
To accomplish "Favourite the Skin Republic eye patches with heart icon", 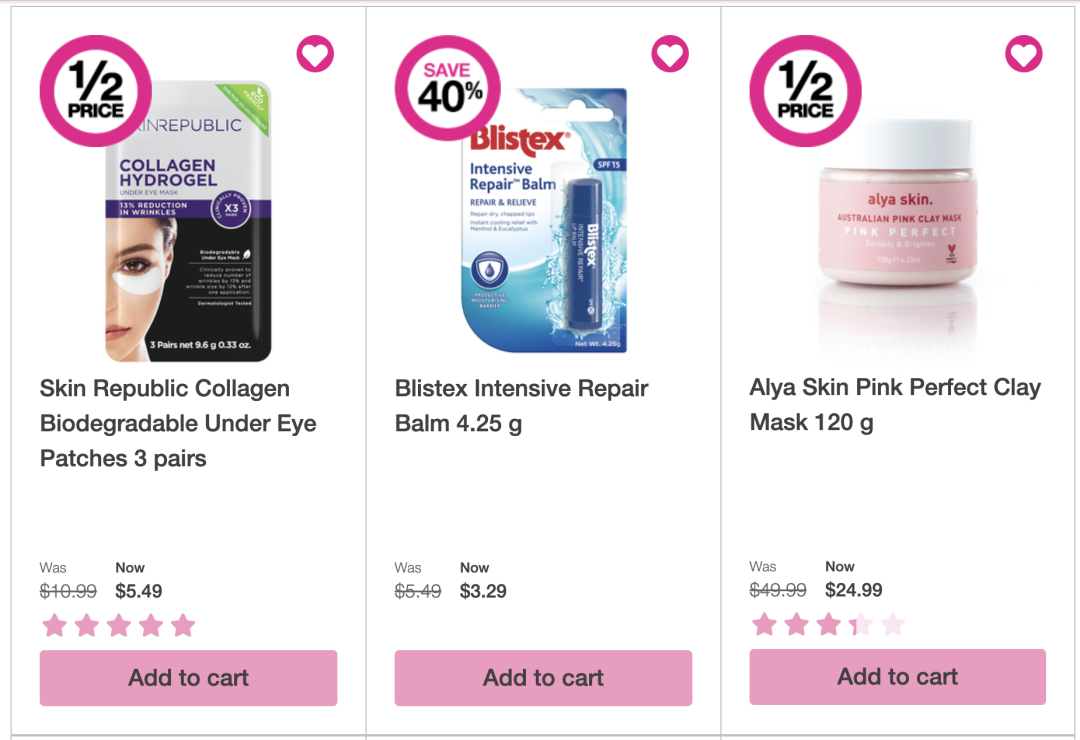I will pyautogui.click(x=315, y=54).
